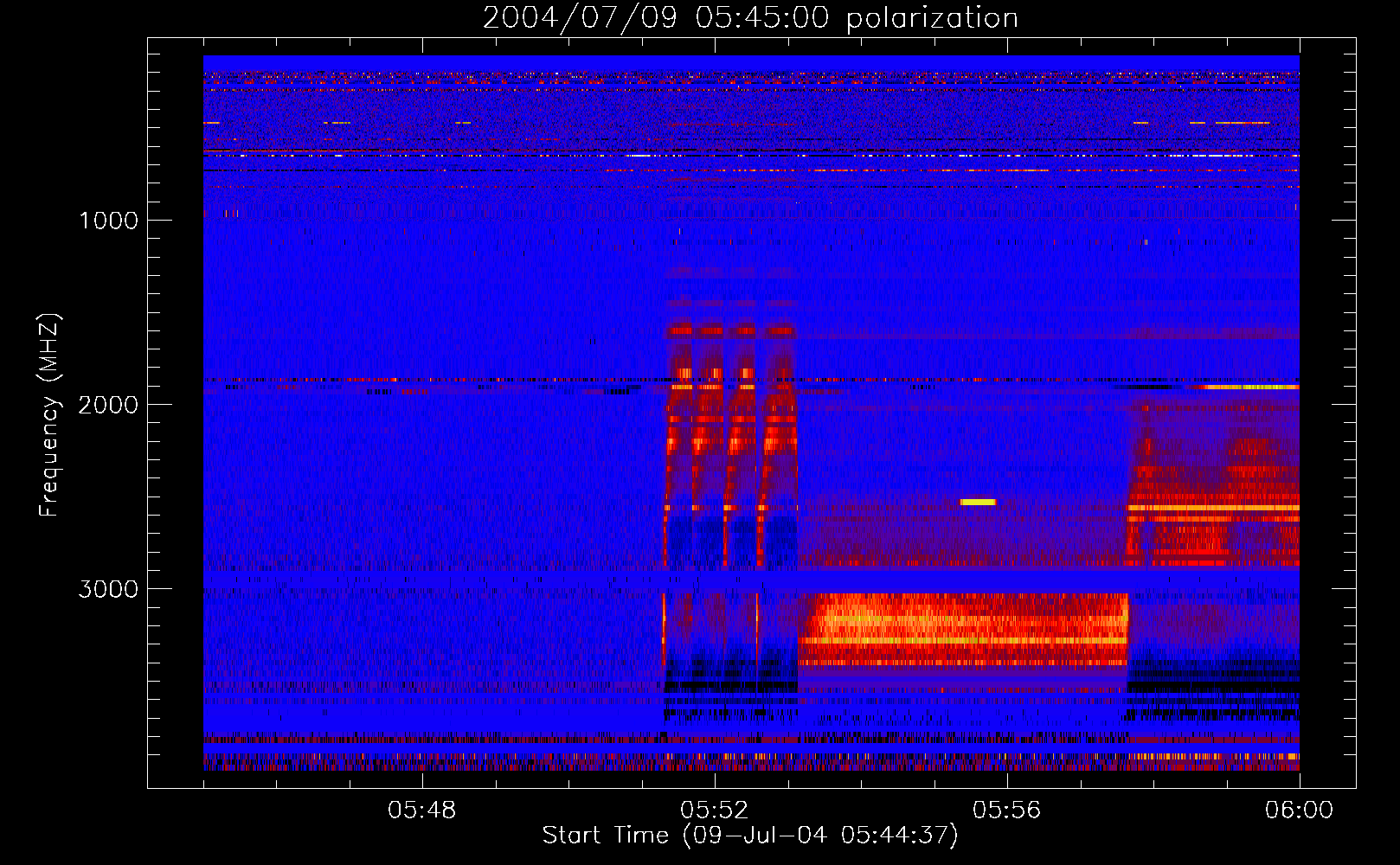The width and height of the screenshot is (1400, 865).
Task: Click the '1000' frequency tick label
Action: (108, 221)
